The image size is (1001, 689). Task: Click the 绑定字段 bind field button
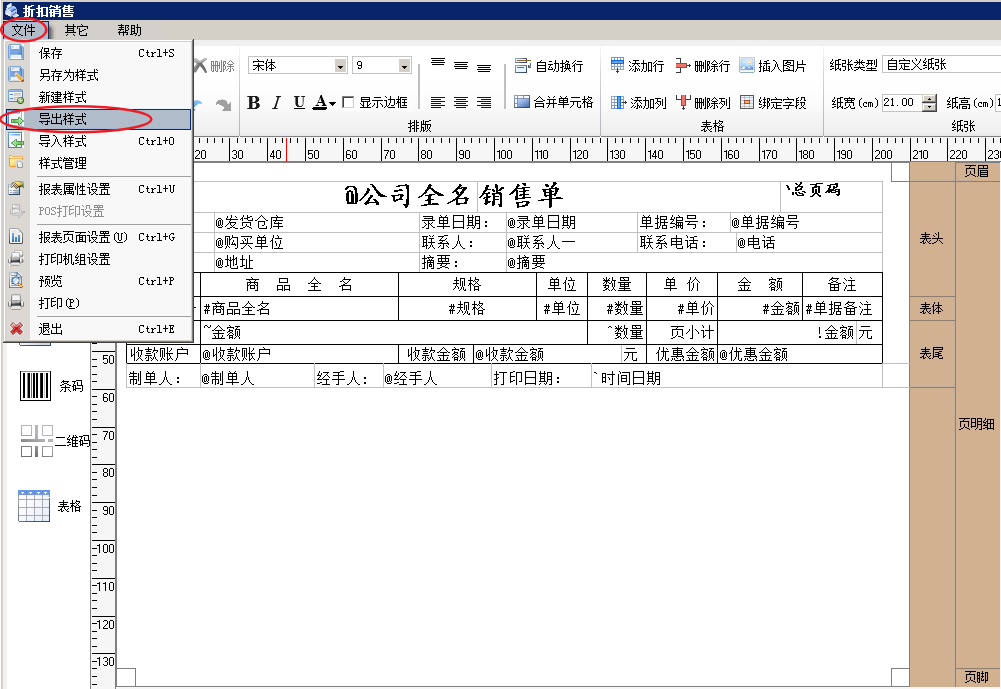click(773, 102)
